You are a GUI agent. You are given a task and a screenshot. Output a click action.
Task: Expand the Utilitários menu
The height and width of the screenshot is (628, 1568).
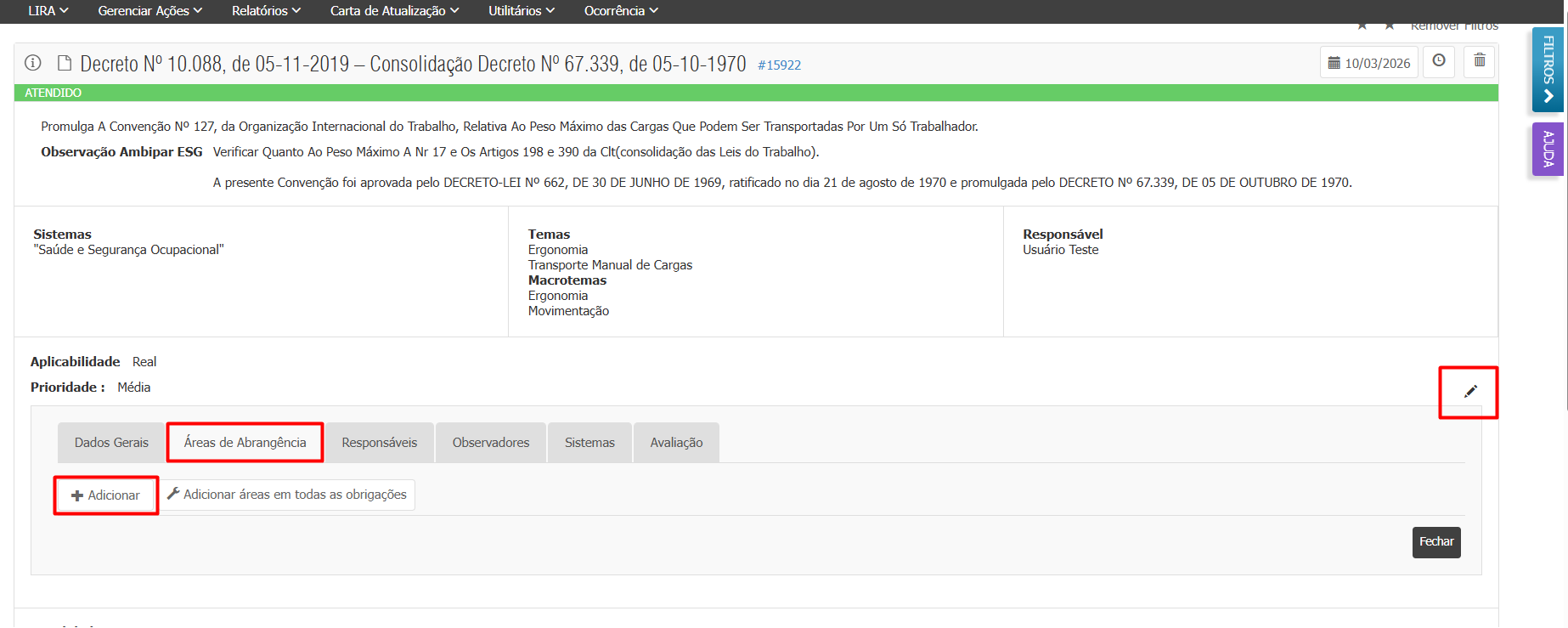(521, 11)
